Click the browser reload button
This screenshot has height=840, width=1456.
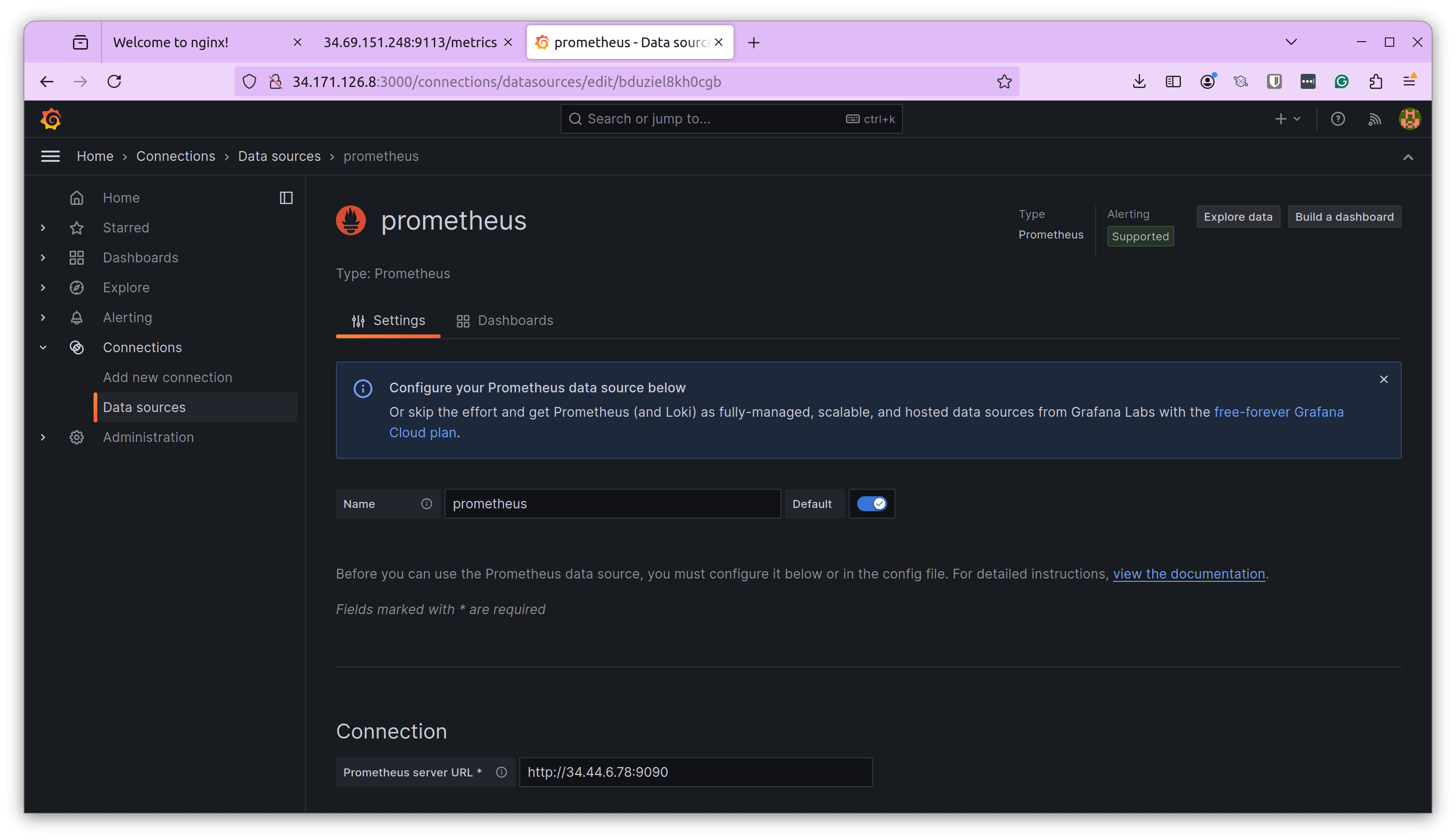tap(114, 81)
